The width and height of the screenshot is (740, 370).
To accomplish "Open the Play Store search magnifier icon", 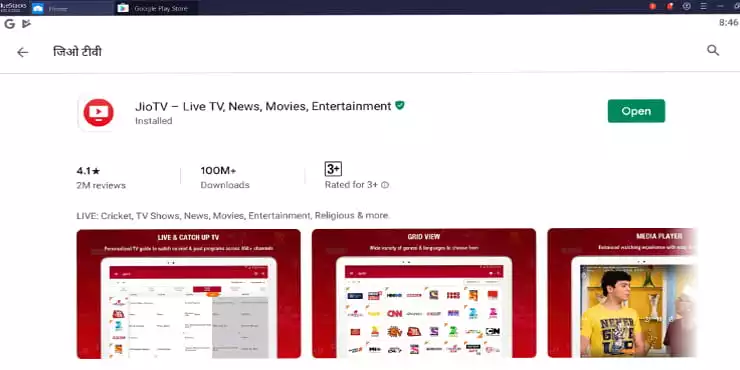I will tap(713, 50).
